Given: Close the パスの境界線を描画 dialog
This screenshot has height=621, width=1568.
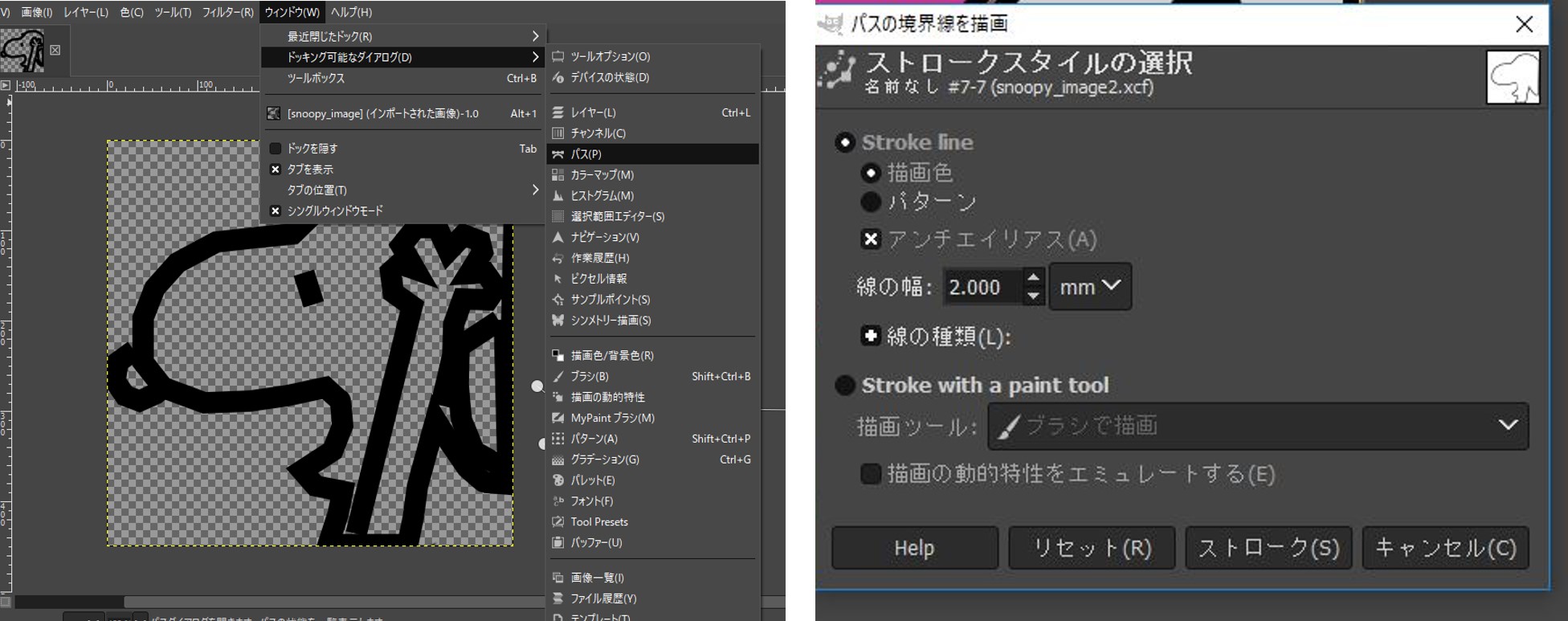Looking at the screenshot, I should coord(1524,24).
